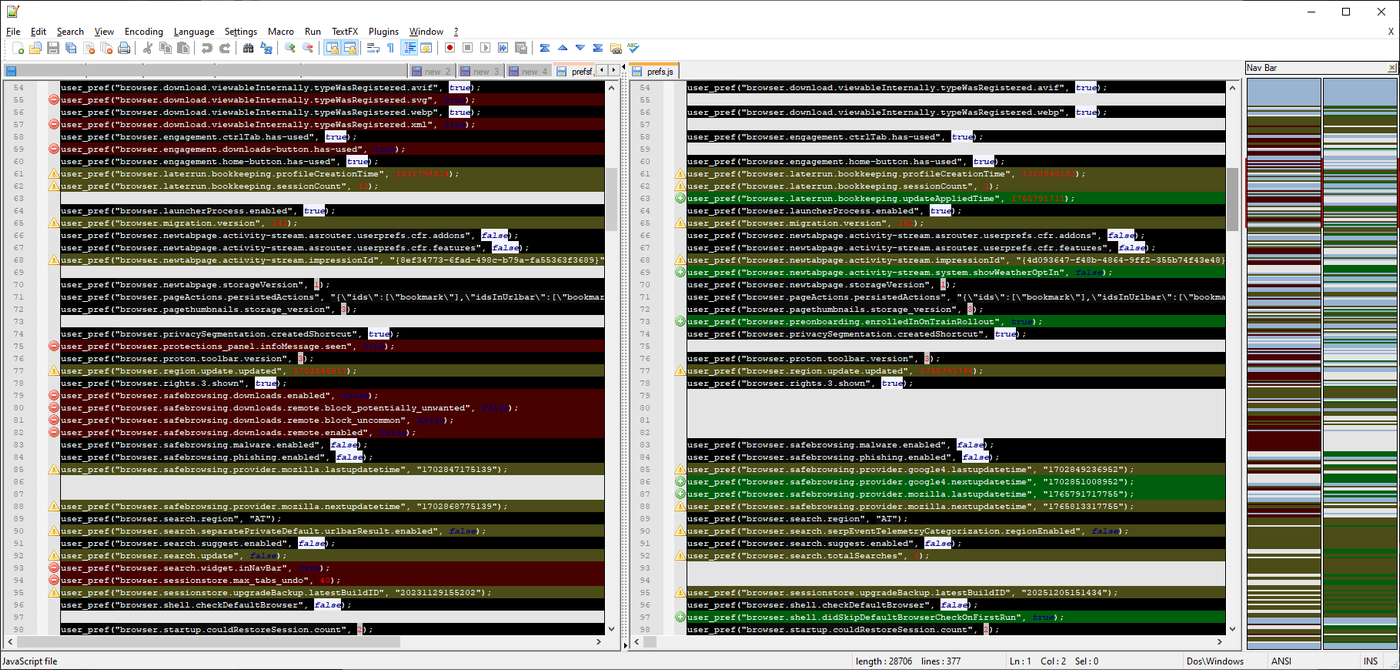
Task: Click right pane line with showWeatherOptIn
Action: pos(955,272)
